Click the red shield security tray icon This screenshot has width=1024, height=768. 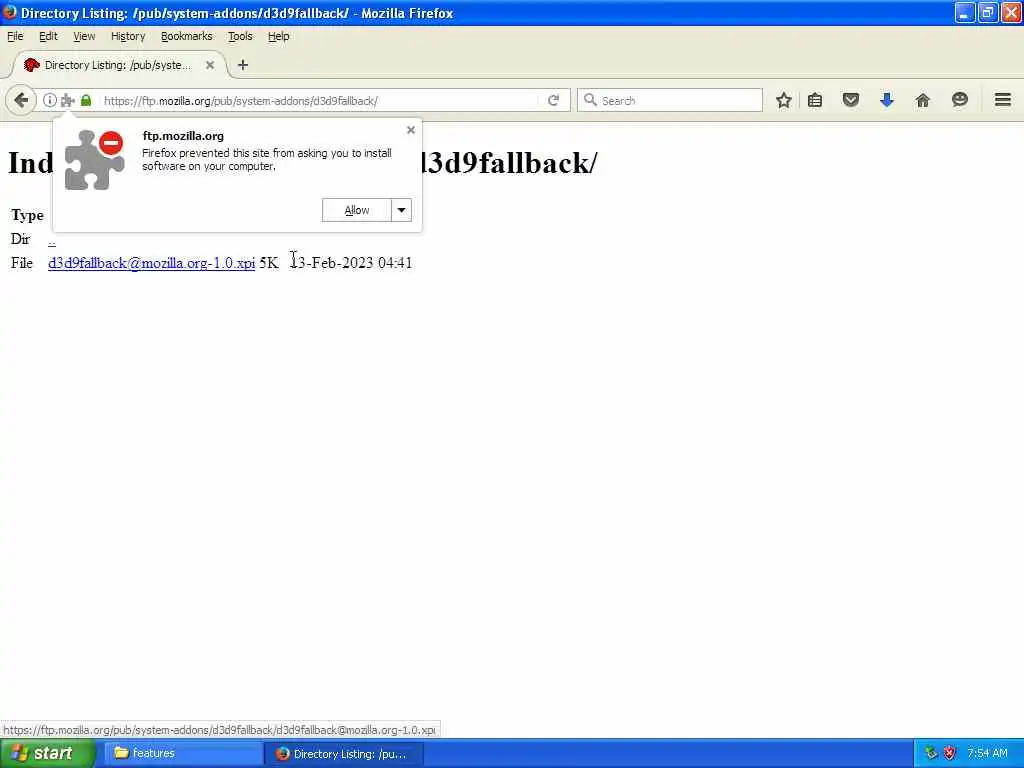(950, 753)
